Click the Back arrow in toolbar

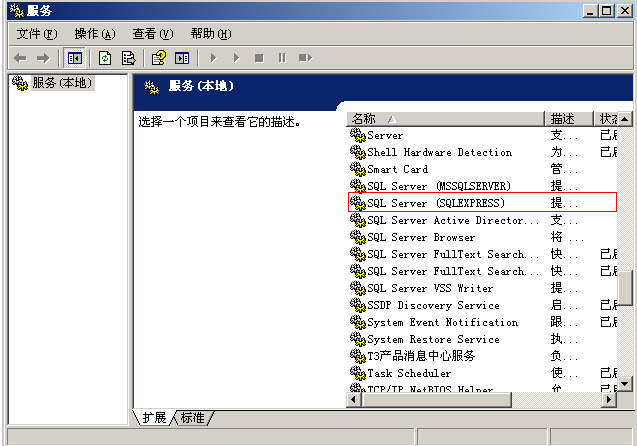coord(20,58)
